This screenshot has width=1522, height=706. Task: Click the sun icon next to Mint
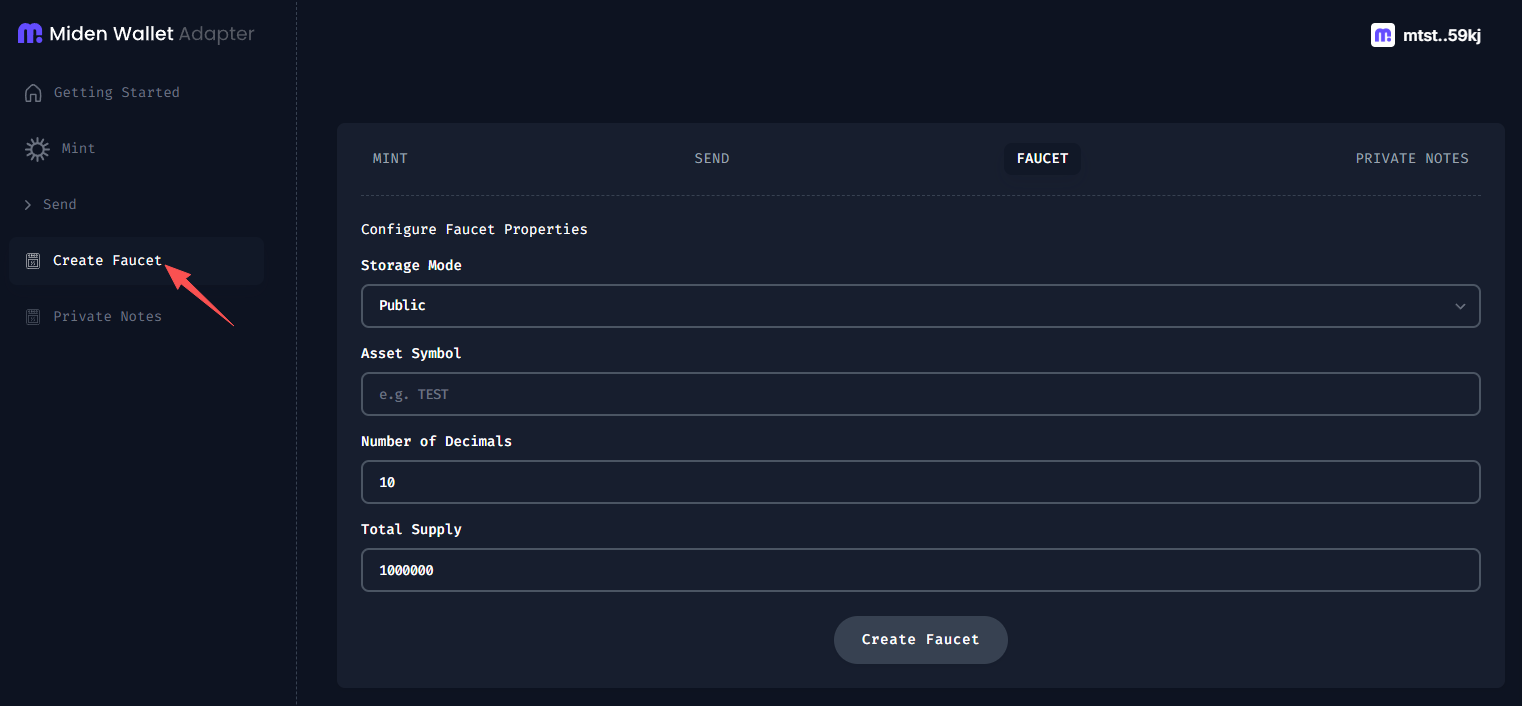tap(37, 148)
